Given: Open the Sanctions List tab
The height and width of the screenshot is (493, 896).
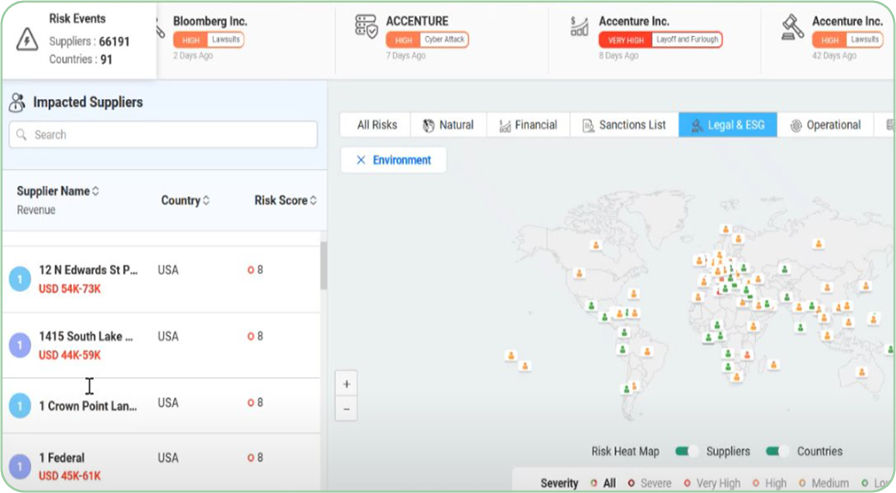Looking at the screenshot, I should coord(625,125).
